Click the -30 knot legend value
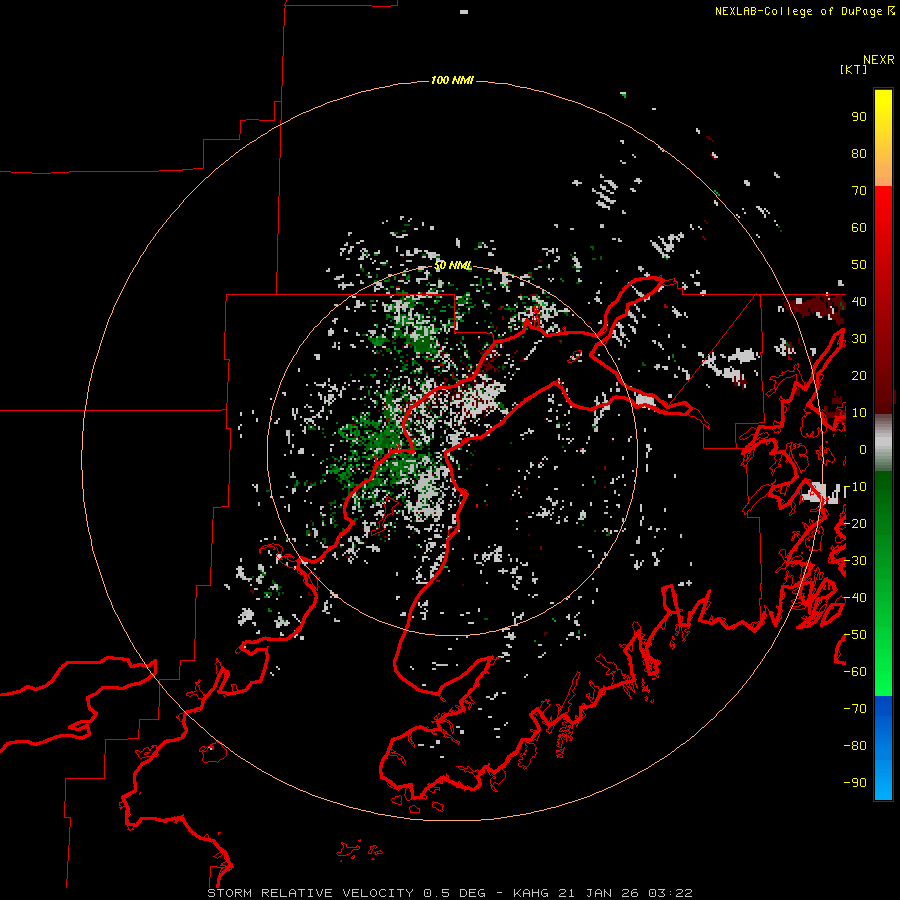This screenshot has height=900, width=900. [855, 561]
